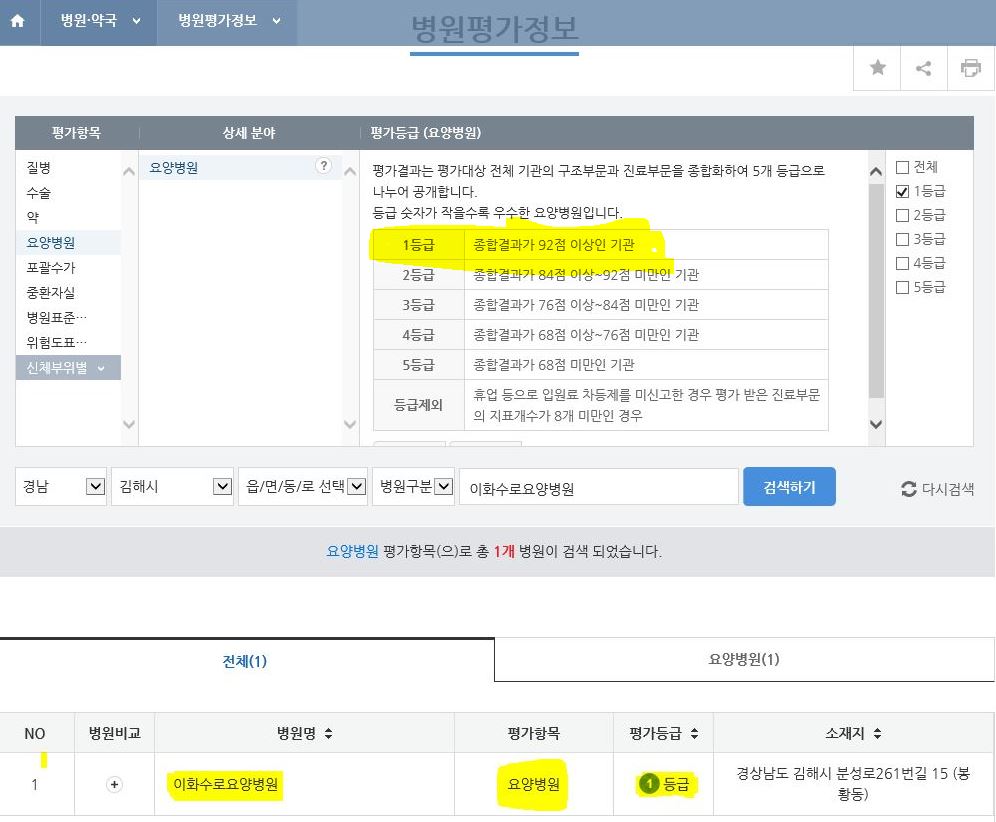The width and height of the screenshot is (996, 822).
Task: Open help question mark beside 요양병원
Action: 323,166
